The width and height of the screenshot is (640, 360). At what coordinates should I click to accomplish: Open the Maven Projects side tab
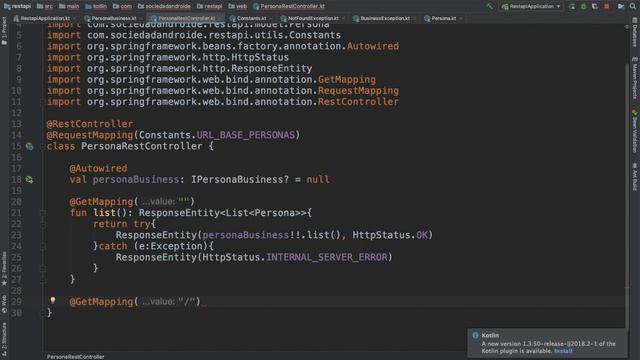pos(635,78)
